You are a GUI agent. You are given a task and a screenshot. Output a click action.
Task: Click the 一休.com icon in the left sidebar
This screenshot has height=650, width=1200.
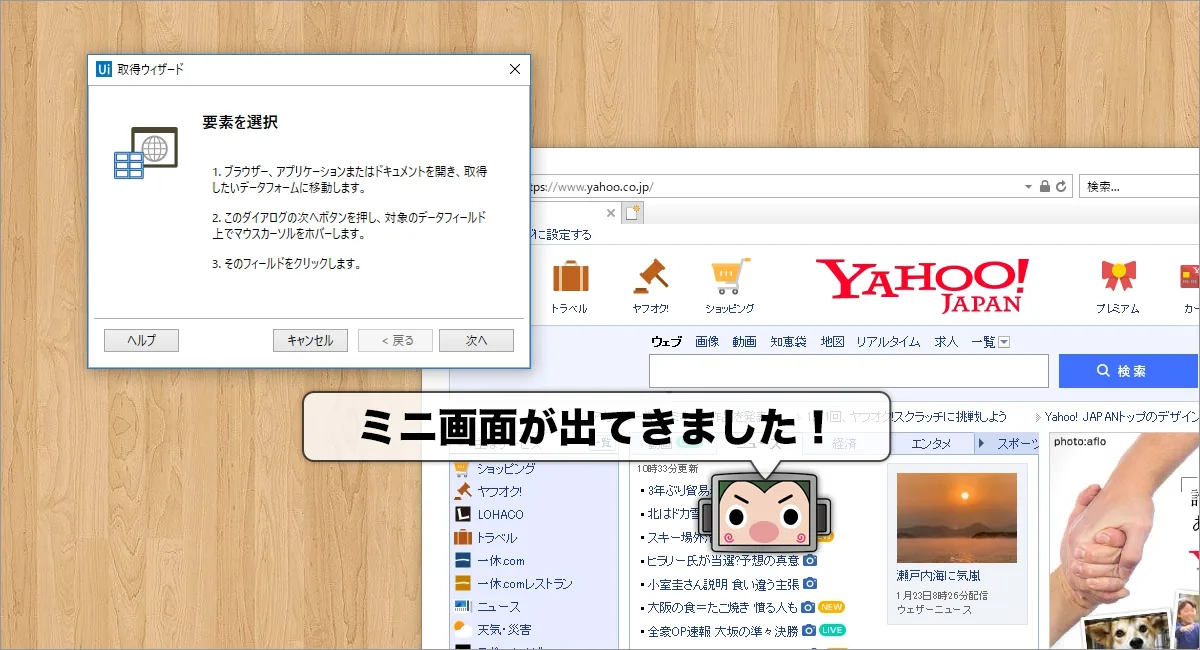pyautogui.click(x=462, y=560)
